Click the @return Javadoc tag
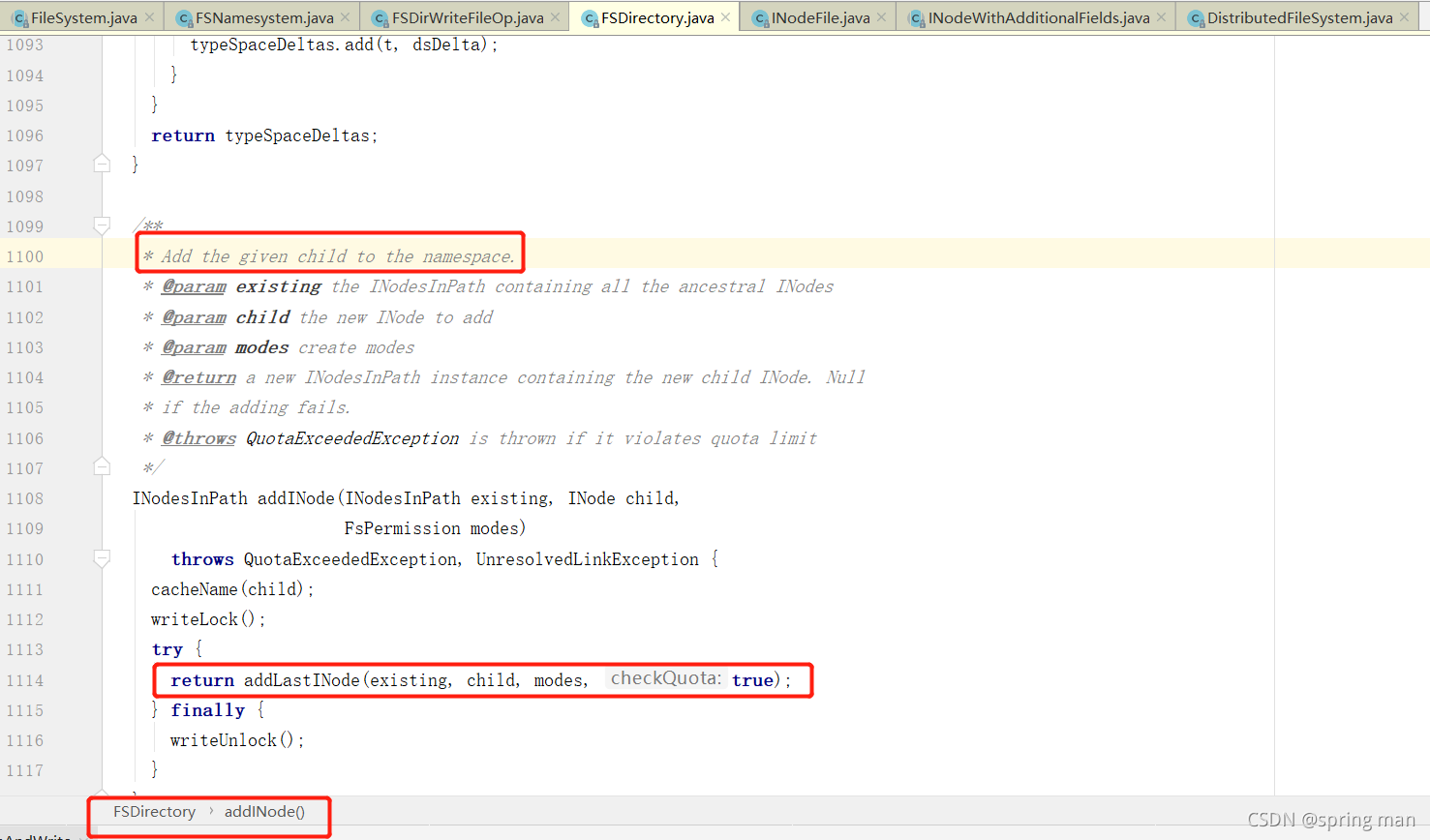 click(x=198, y=377)
